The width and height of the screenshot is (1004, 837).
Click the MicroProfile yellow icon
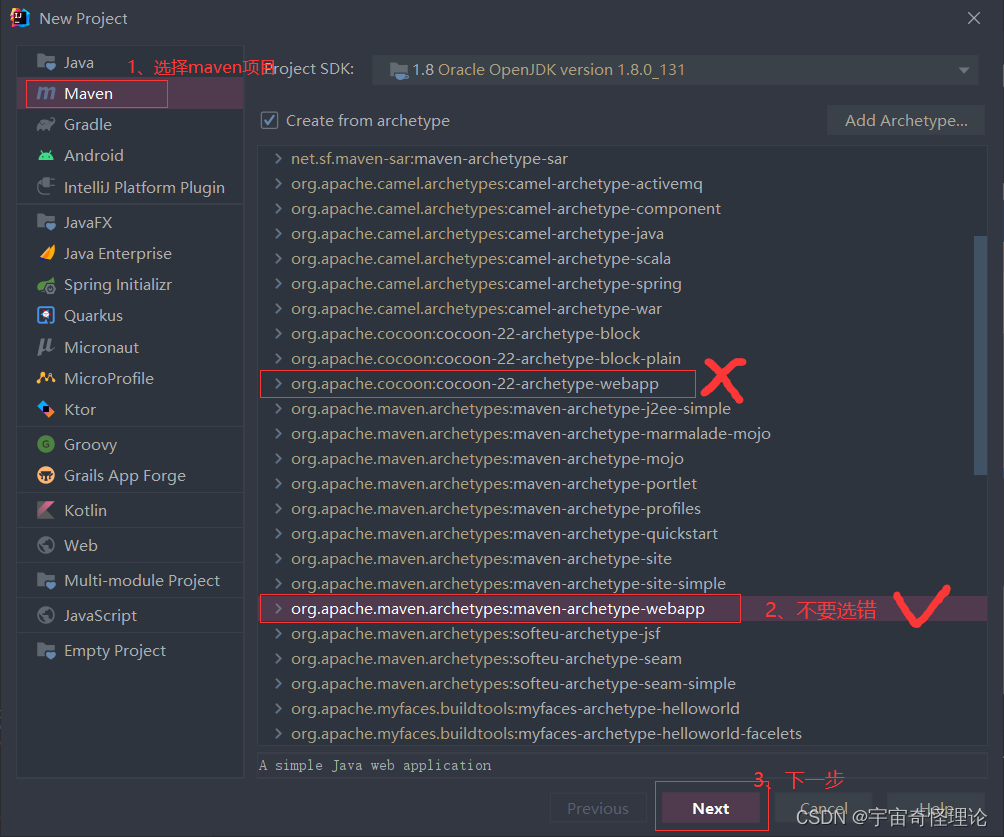click(x=46, y=378)
